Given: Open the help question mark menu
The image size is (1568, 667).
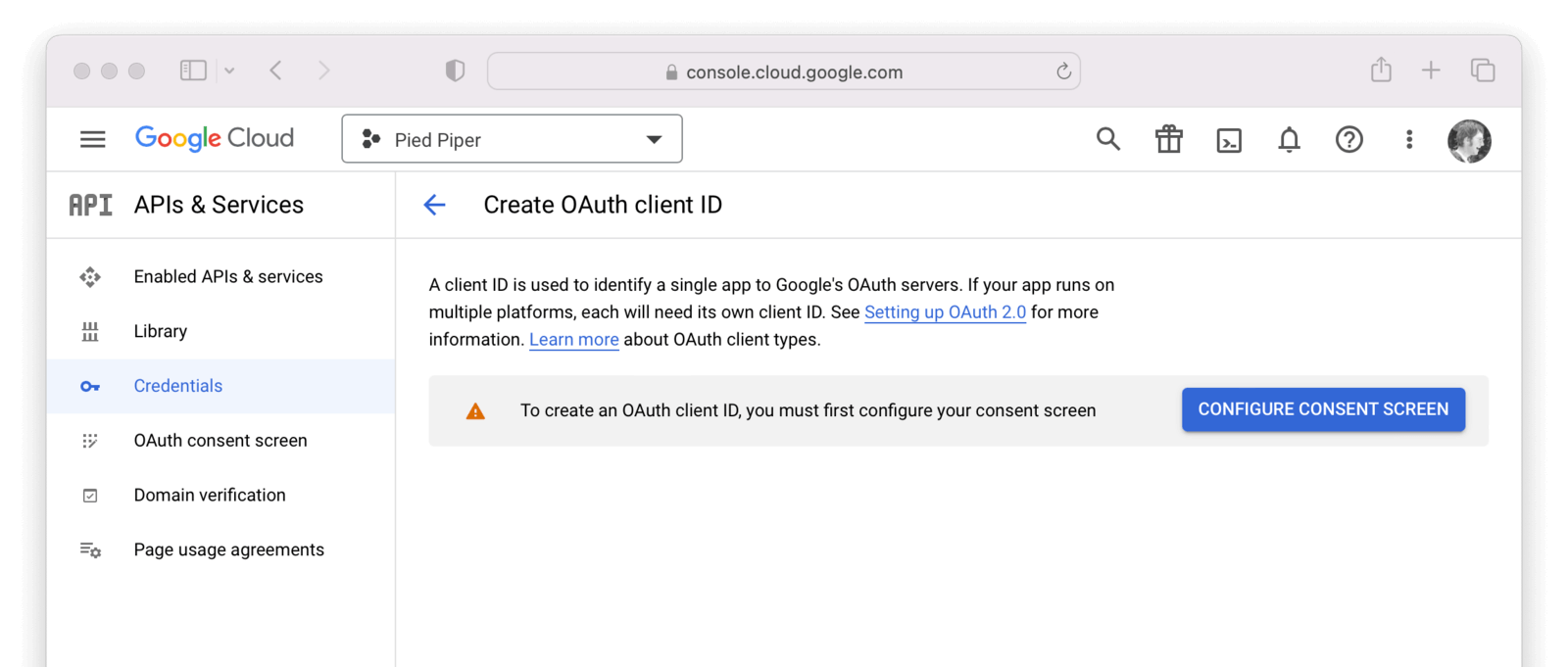Looking at the screenshot, I should pos(1349,139).
